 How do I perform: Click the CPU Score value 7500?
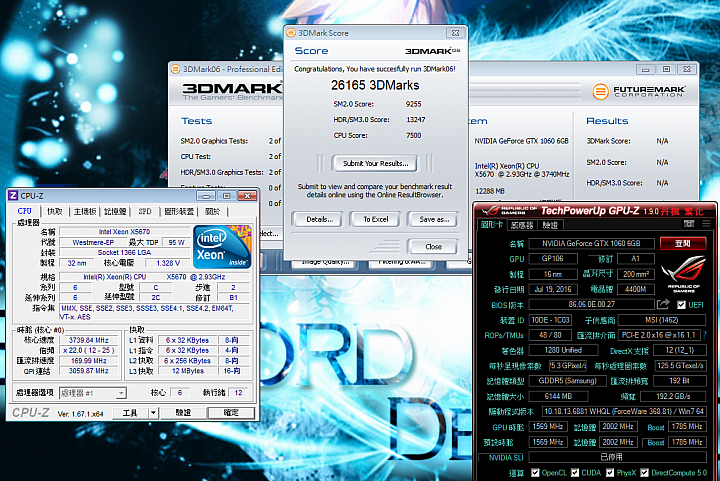tap(413, 135)
